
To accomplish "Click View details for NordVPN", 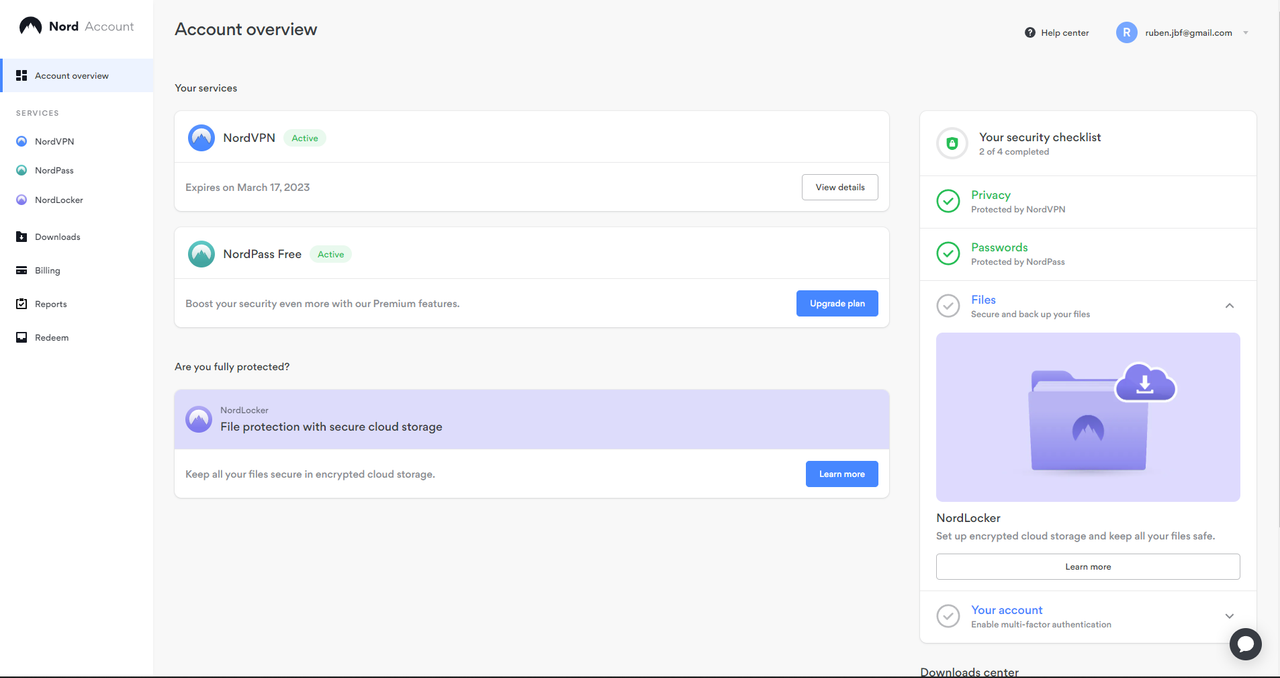I will pos(840,187).
